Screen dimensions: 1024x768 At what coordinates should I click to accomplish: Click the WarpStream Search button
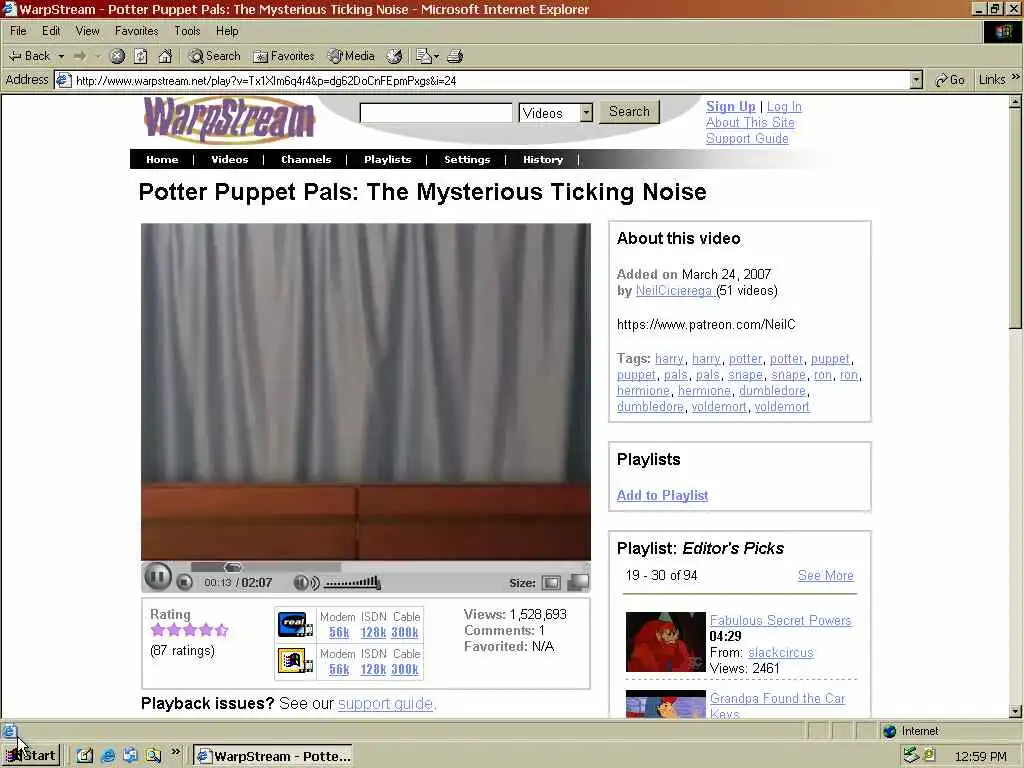(x=630, y=112)
